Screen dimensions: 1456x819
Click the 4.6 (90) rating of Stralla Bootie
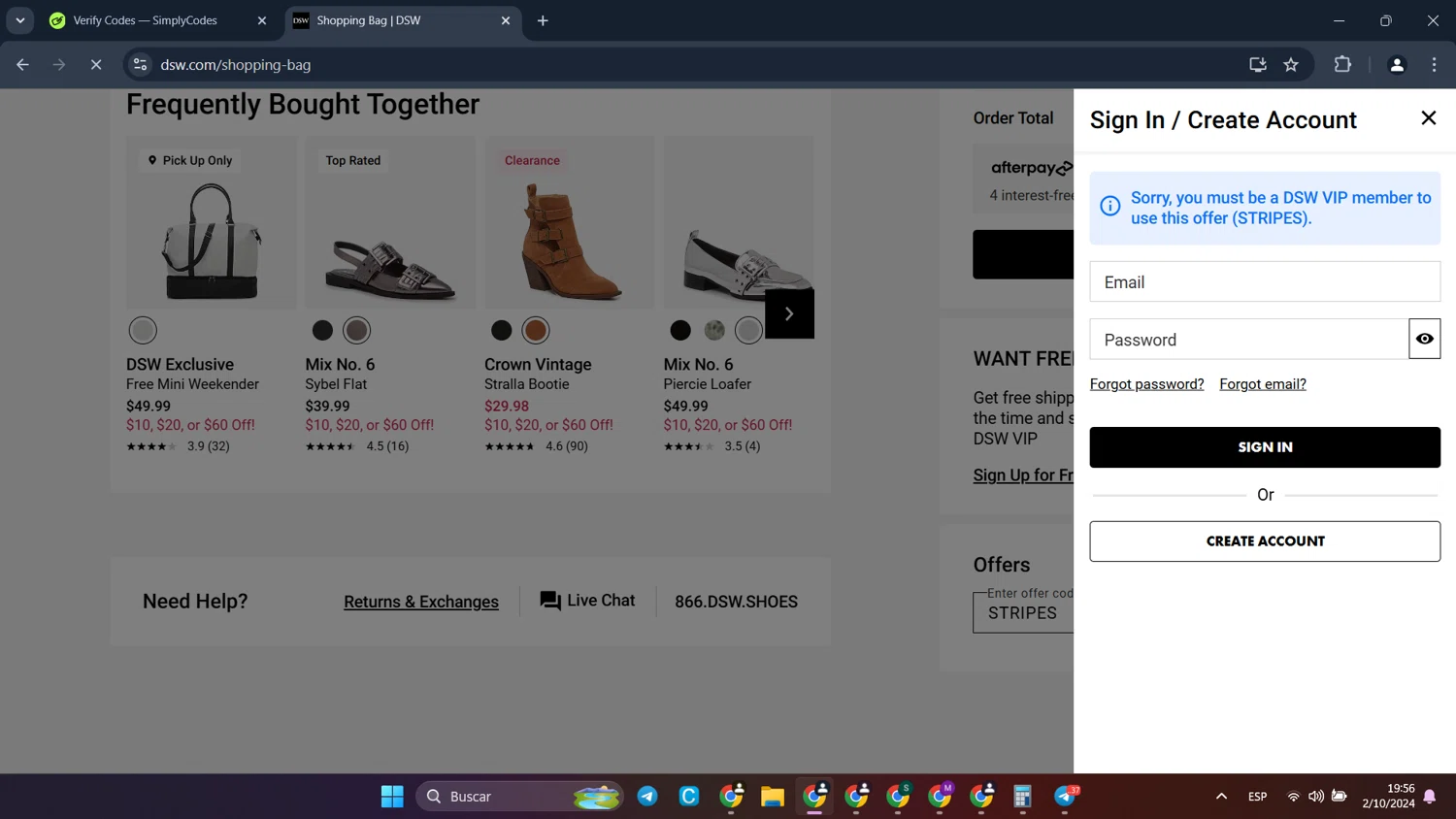pos(536,446)
